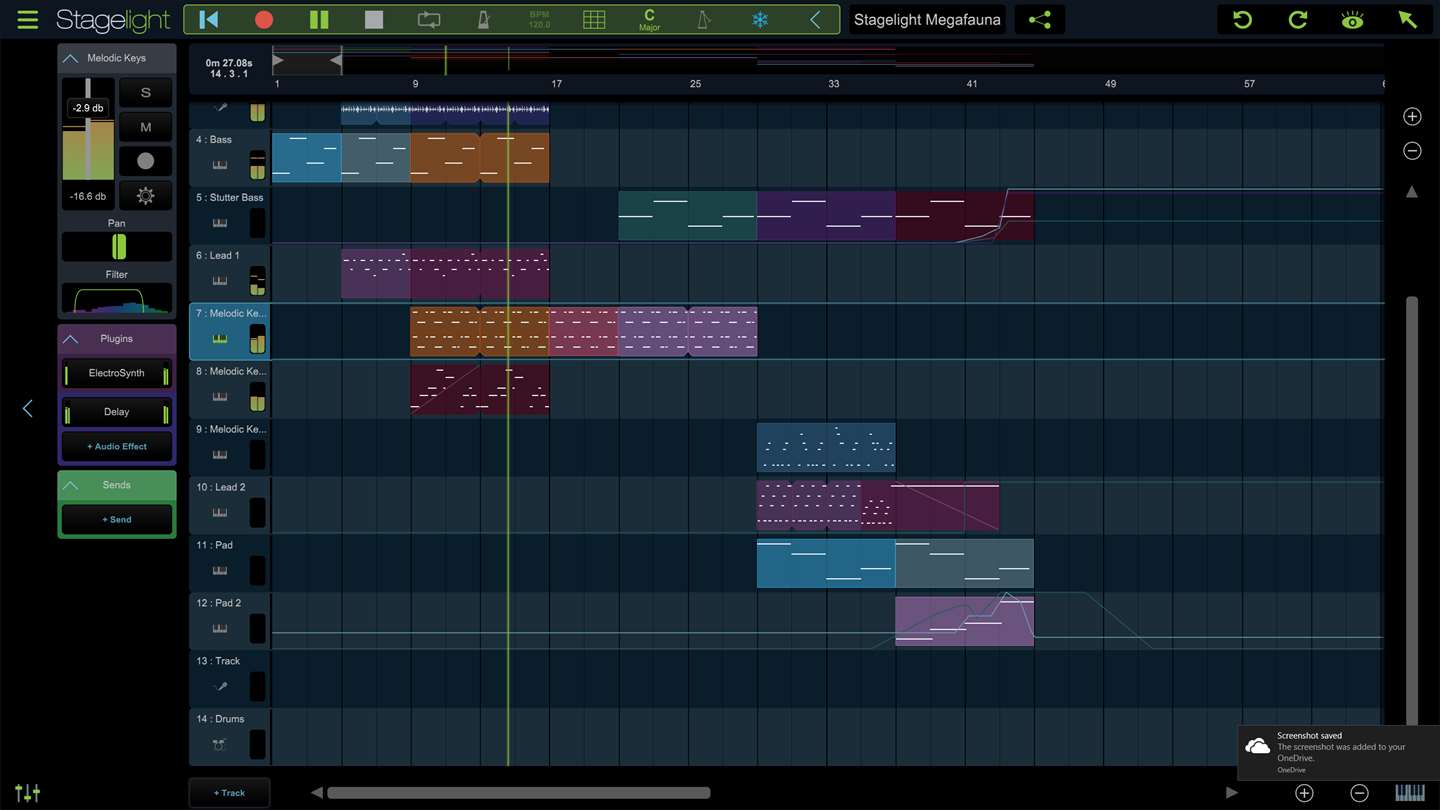Image resolution: width=1440 pixels, height=810 pixels.
Task: Select the '7 : Melodic Ke...' track header
Action: [230, 332]
